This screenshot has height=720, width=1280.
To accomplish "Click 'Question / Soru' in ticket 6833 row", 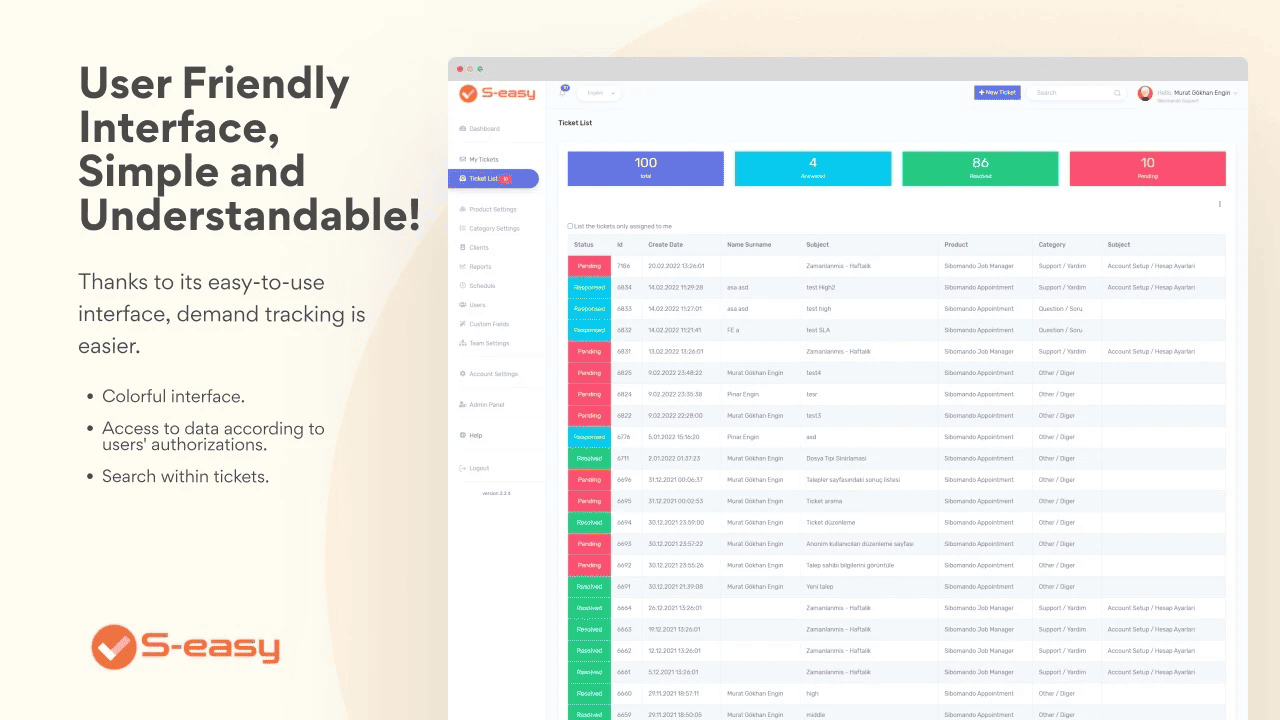I will pyautogui.click(x=1060, y=309).
